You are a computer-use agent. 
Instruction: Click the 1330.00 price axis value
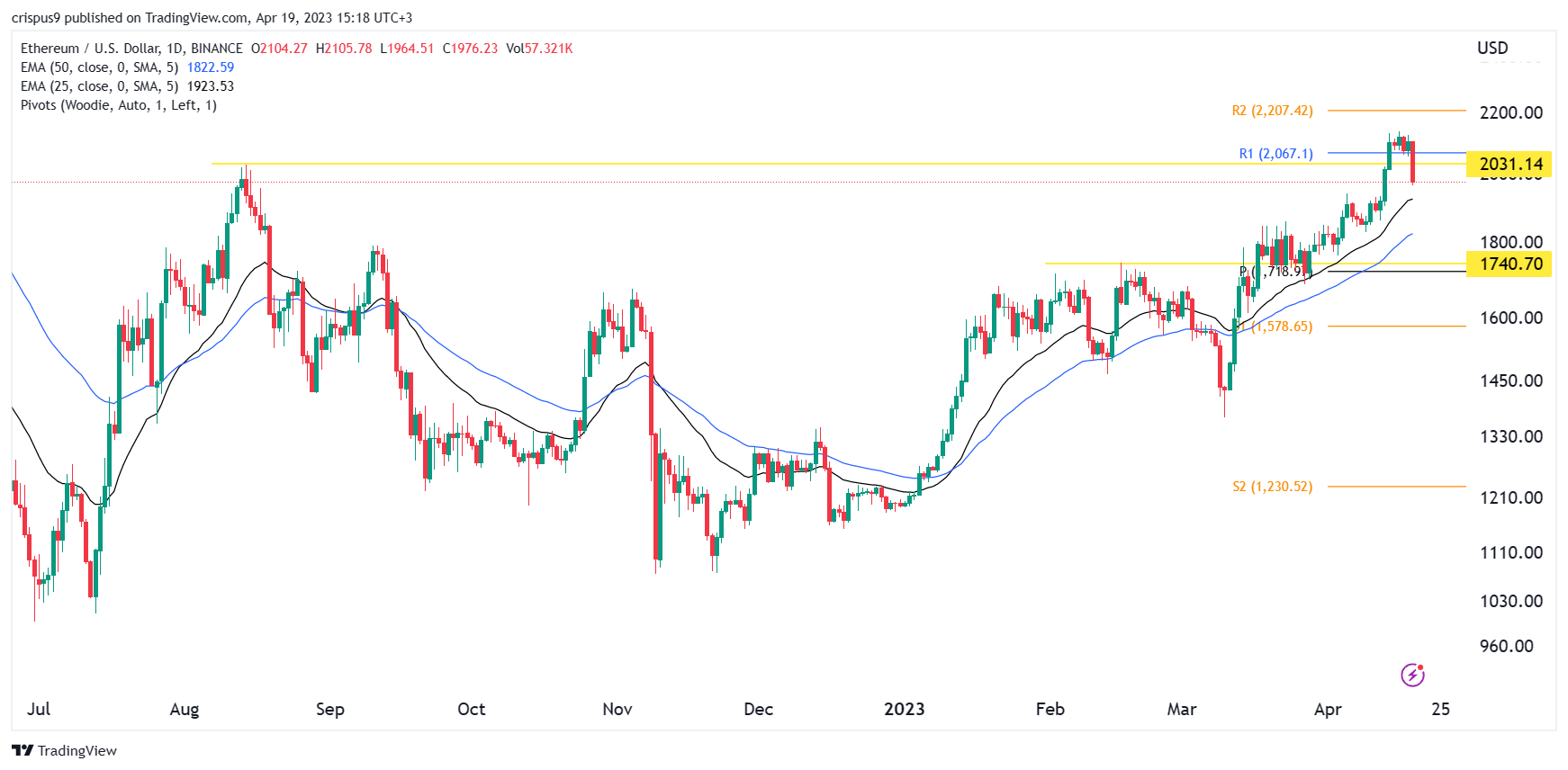point(1511,436)
